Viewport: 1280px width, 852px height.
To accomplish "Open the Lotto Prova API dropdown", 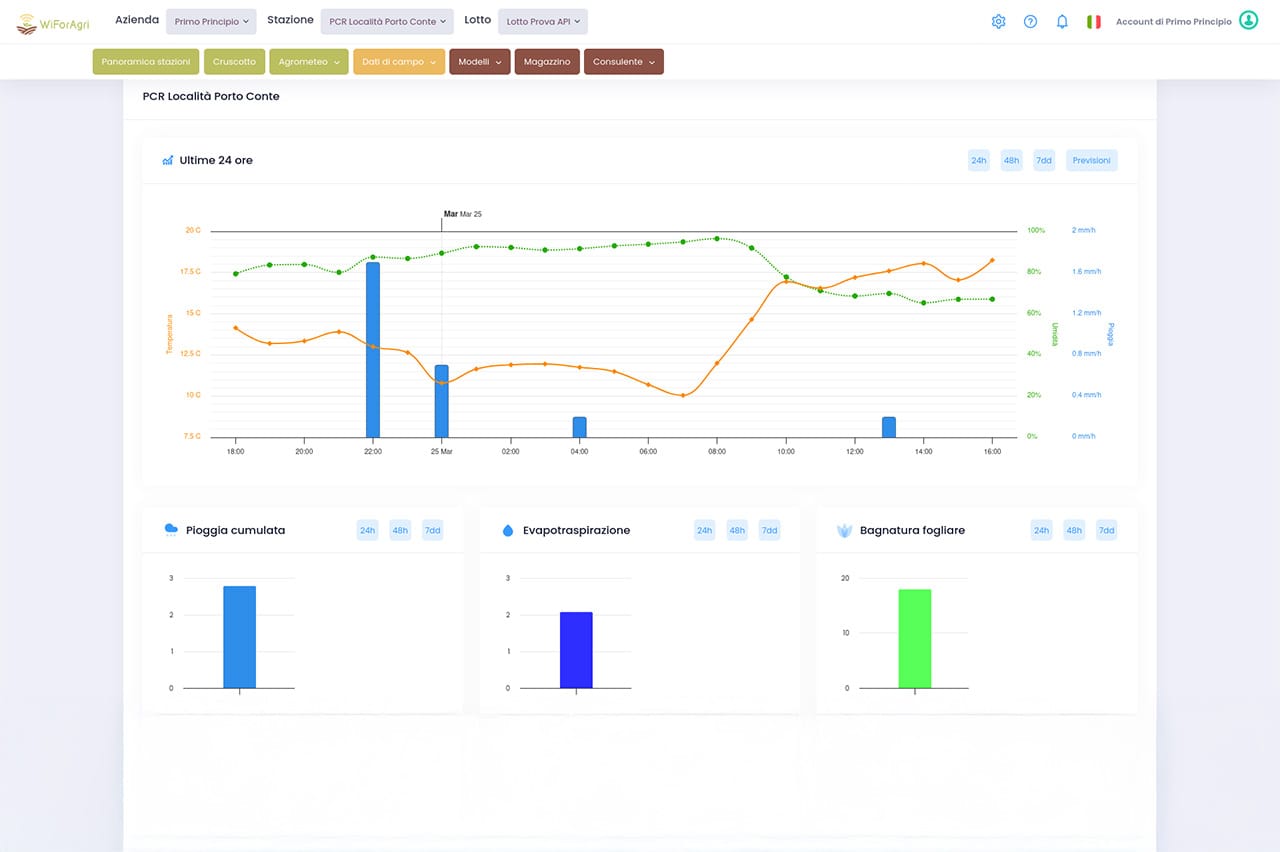I will pyautogui.click(x=542, y=21).
